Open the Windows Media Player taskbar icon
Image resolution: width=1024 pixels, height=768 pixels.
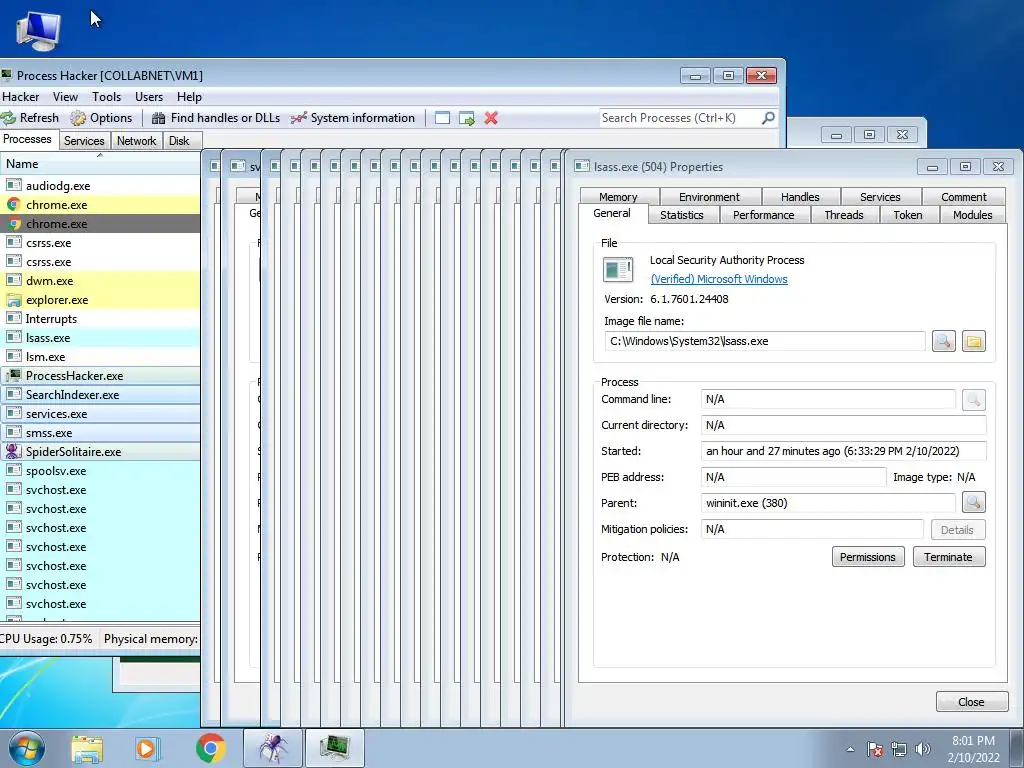(146, 748)
